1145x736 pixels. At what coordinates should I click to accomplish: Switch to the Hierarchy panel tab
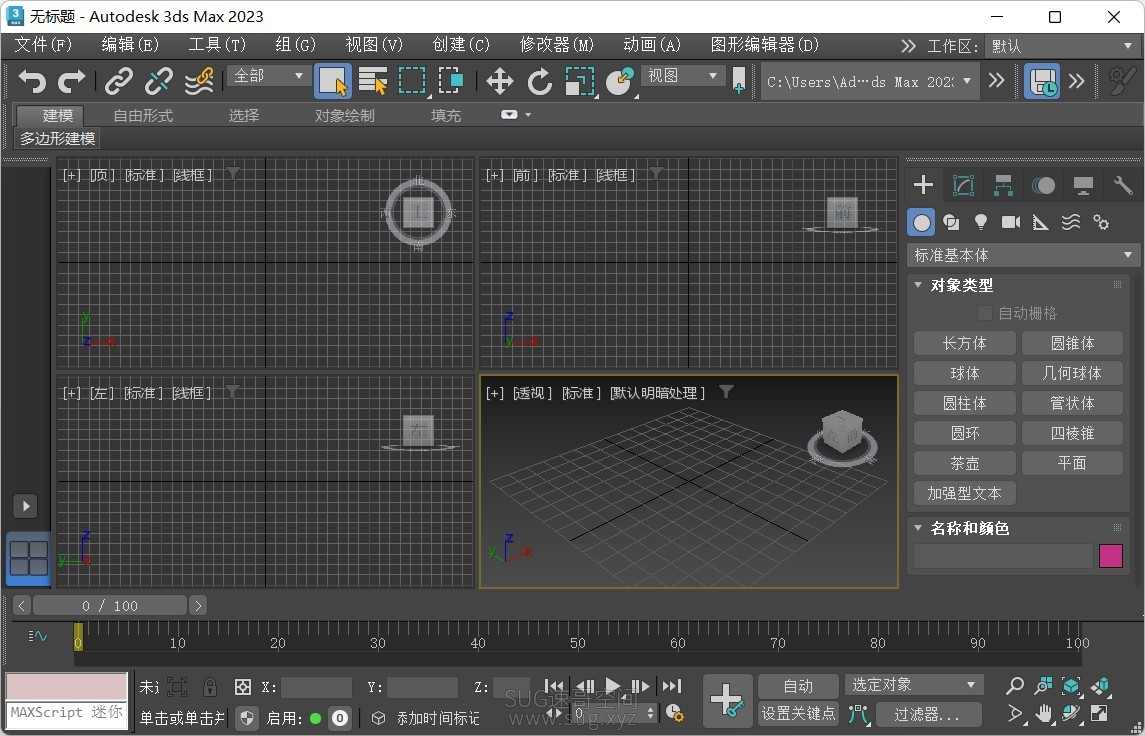click(x=1003, y=185)
